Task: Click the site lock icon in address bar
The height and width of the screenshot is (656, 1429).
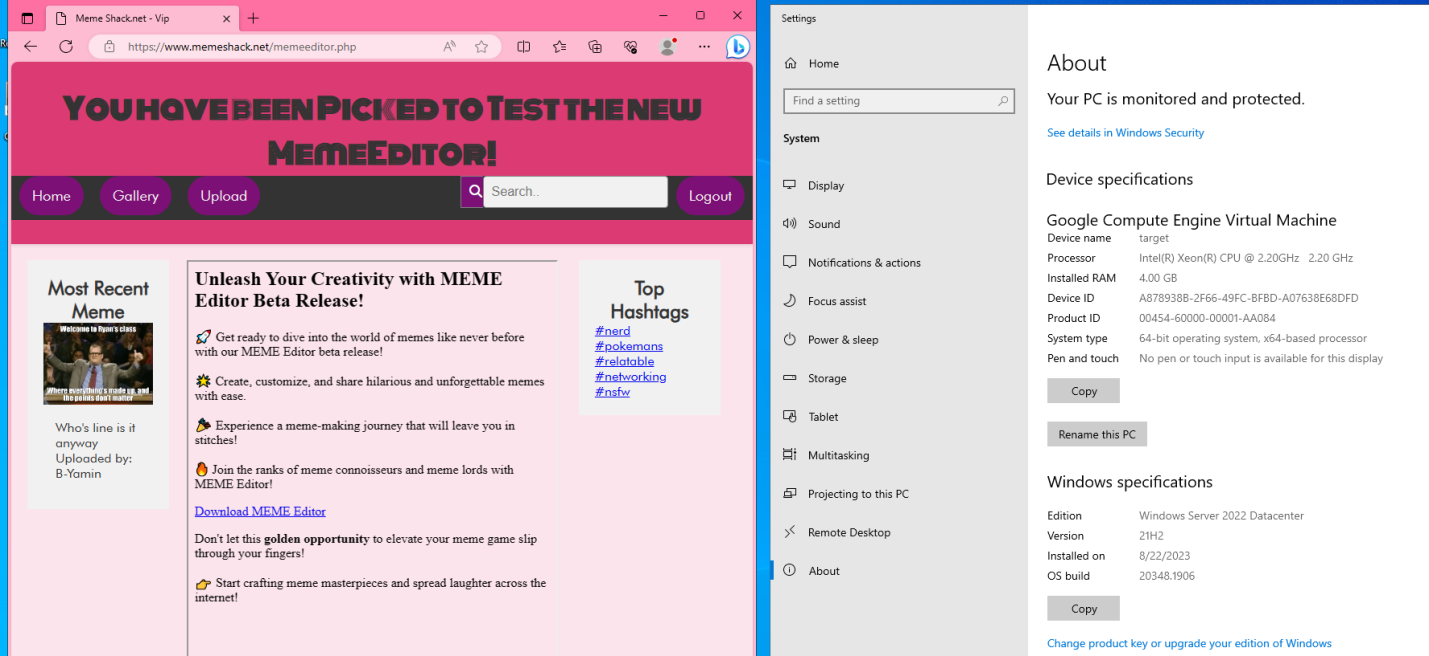Action: [x=109, y=47]
